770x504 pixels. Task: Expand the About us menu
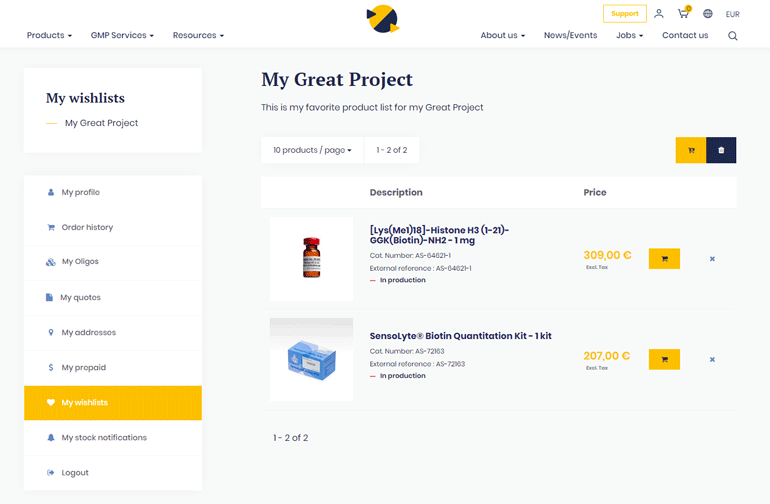(502, 36)
